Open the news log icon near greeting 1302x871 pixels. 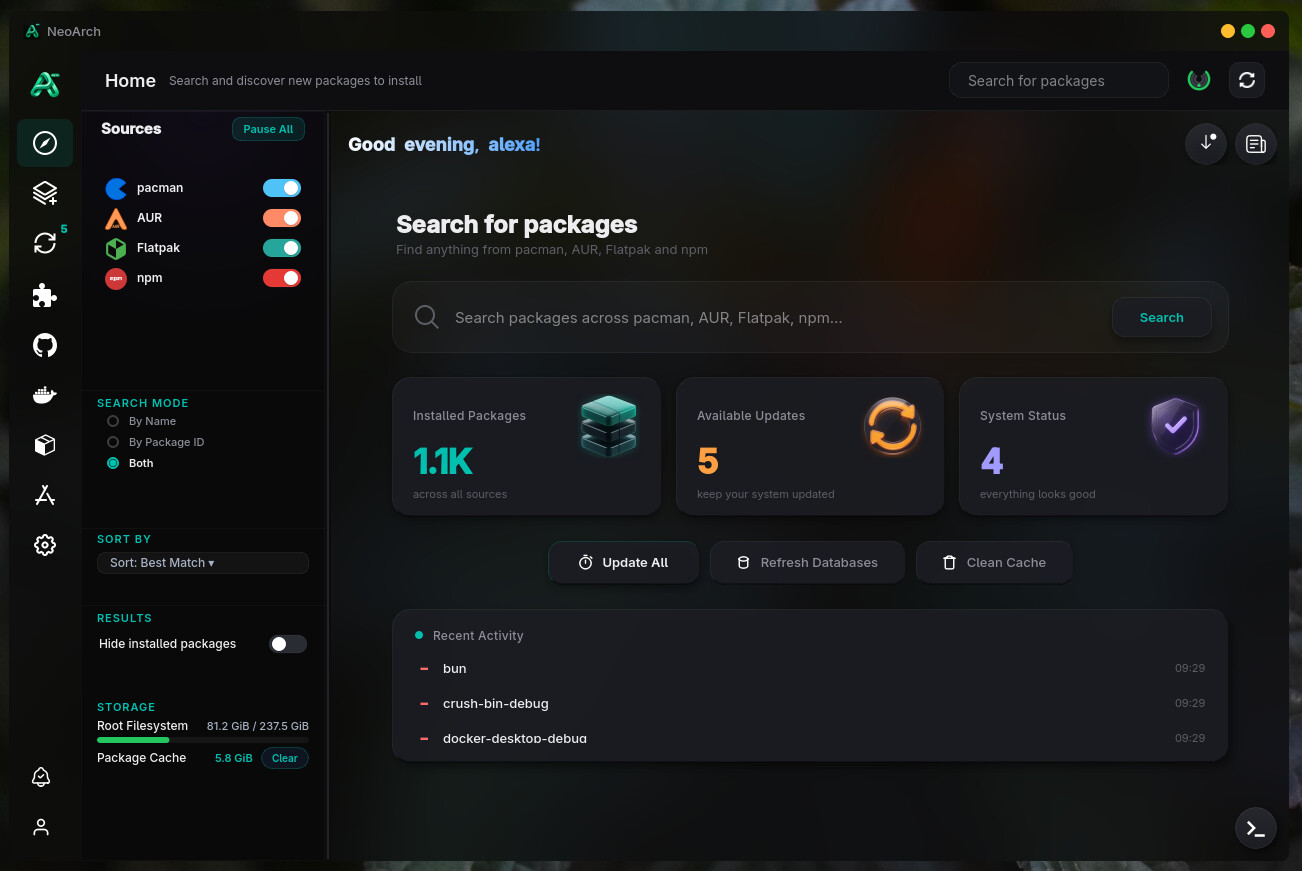tap(1256, 144)
